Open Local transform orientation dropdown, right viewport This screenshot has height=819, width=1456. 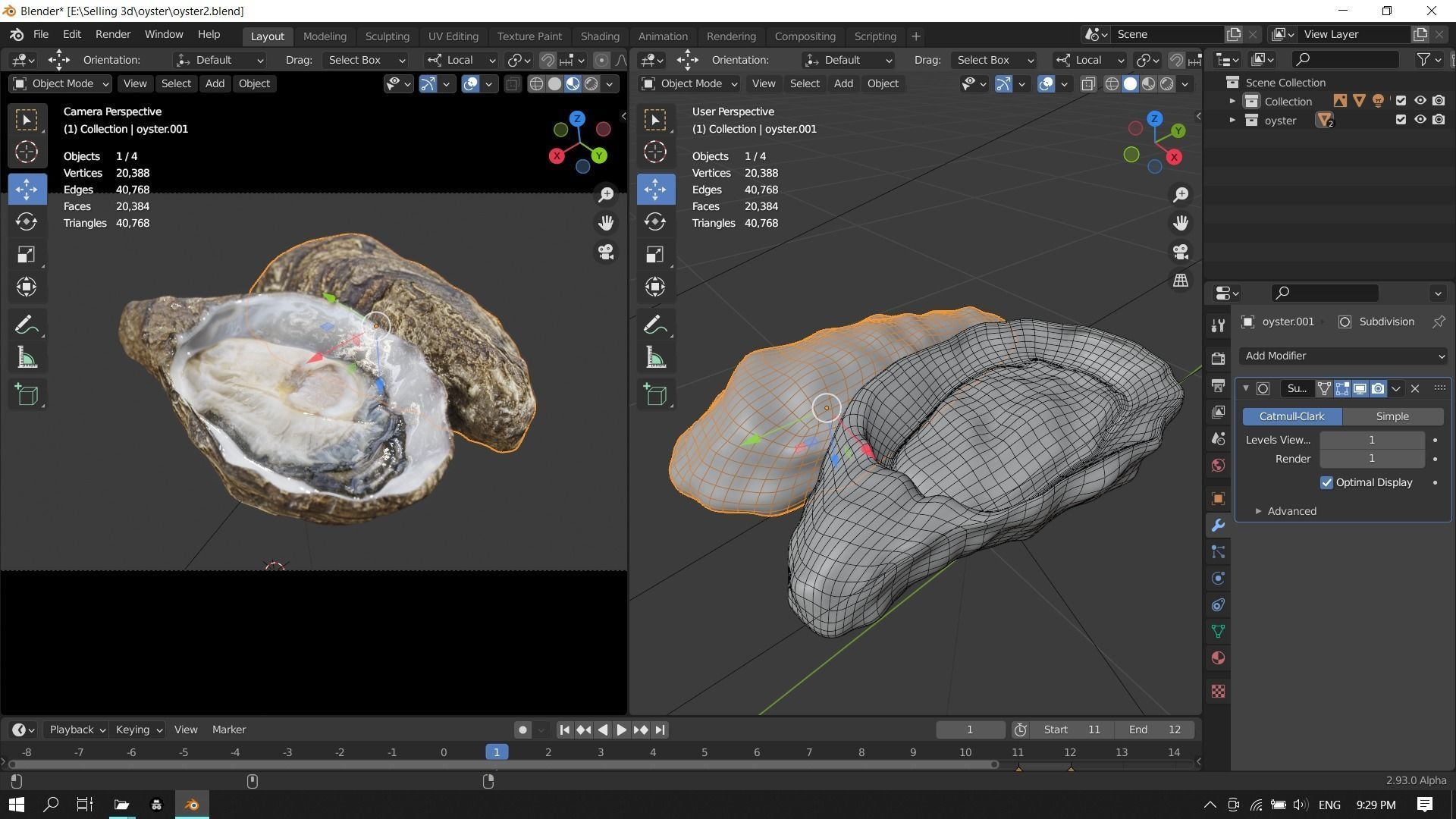1089,60
